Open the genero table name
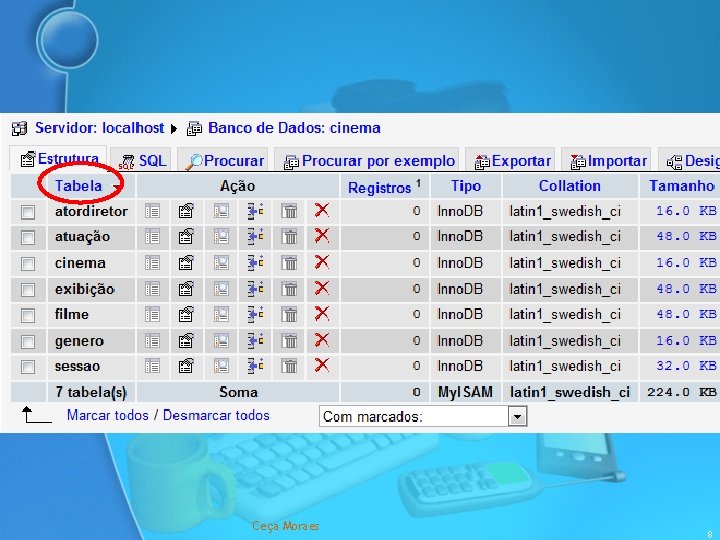 (x=79, y=341)
